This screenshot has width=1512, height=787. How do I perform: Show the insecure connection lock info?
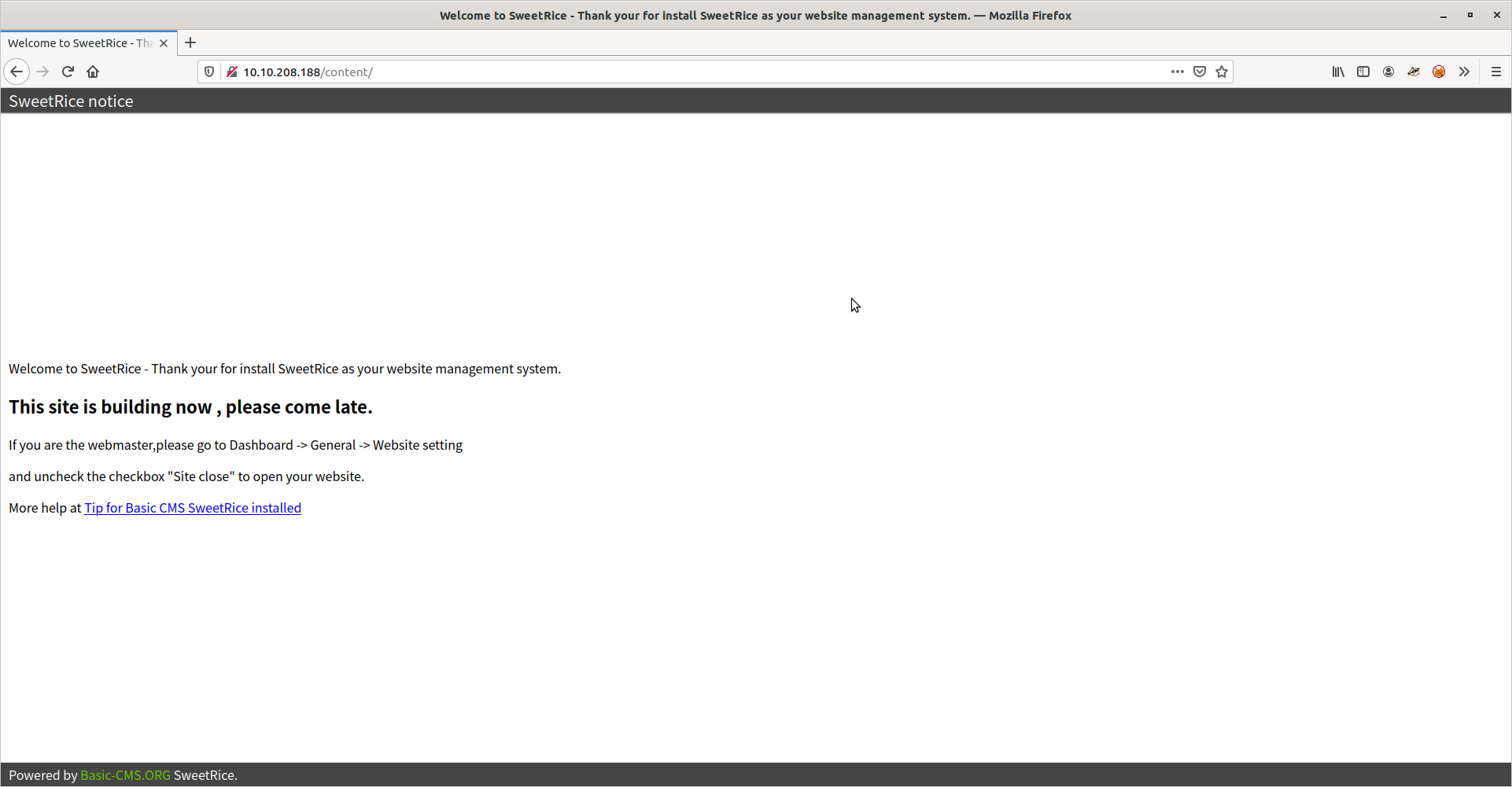[232, 72]
